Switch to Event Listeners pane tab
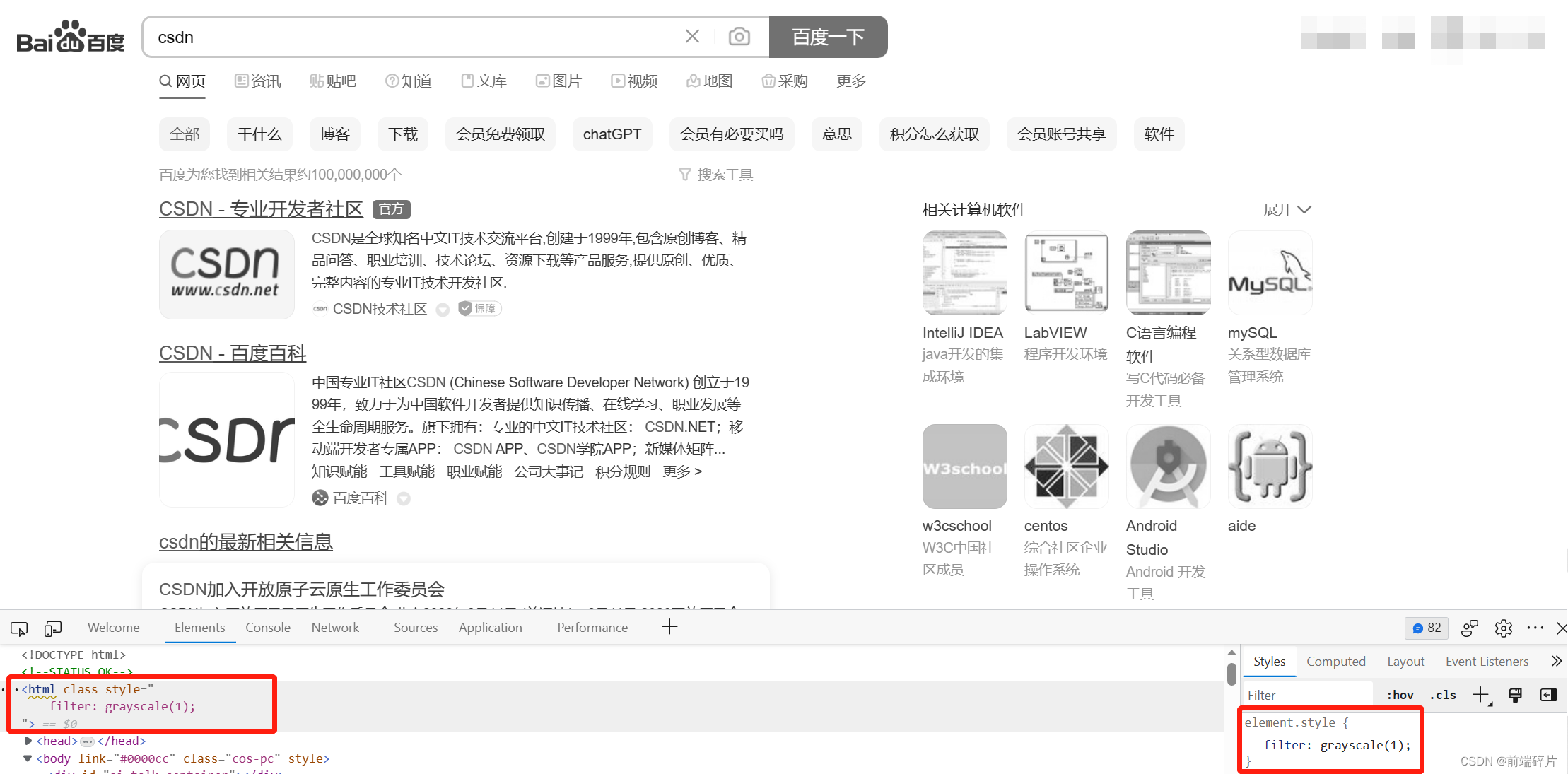This screenshot has height=774, width=1568. coord(1487,662)
